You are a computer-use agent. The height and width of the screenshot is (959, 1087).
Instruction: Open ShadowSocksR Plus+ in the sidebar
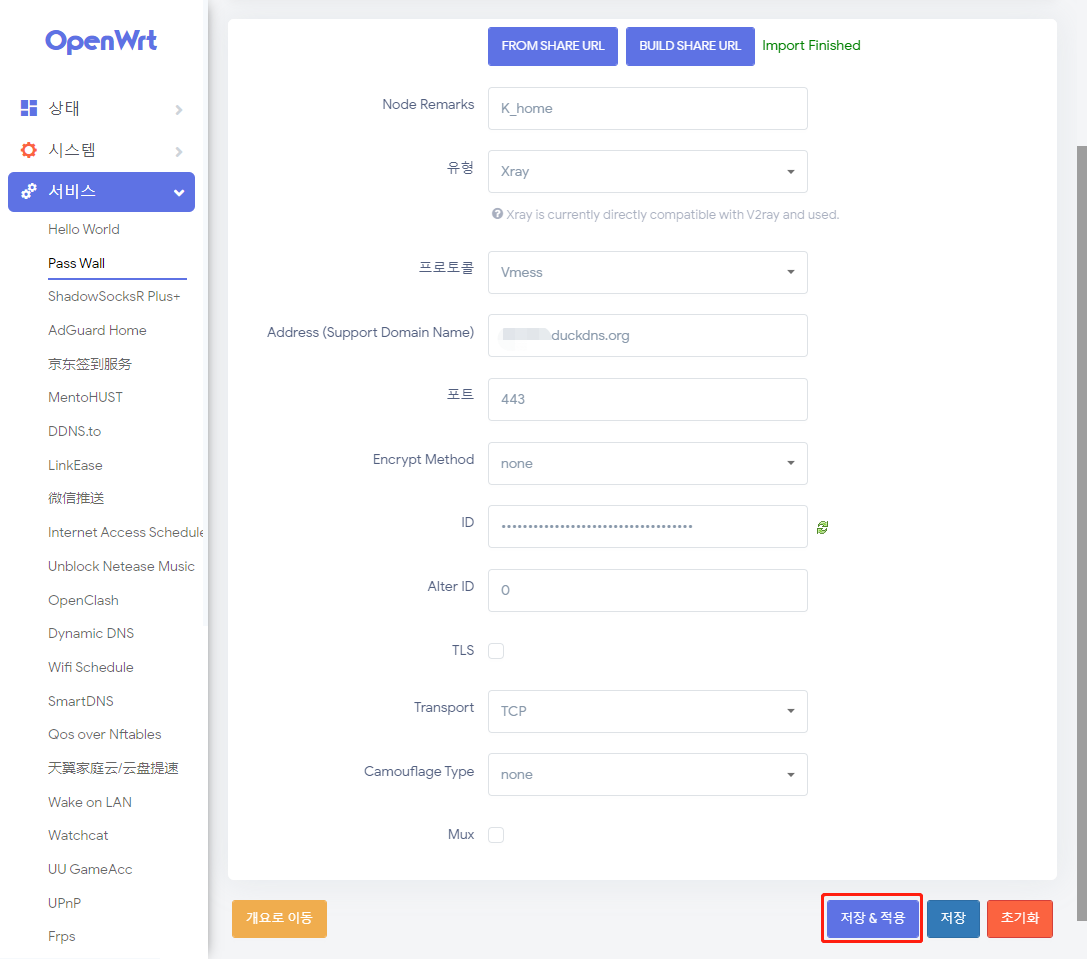point(114,297)
